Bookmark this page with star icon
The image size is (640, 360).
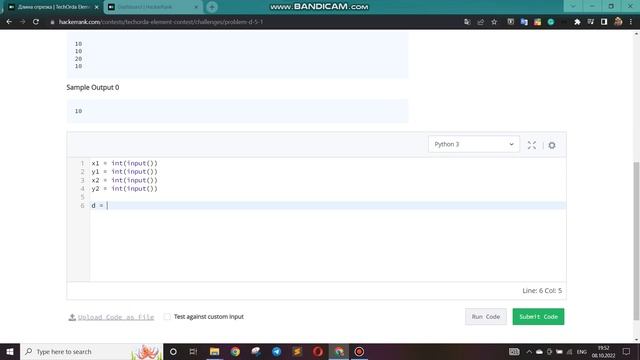(494, 22)
